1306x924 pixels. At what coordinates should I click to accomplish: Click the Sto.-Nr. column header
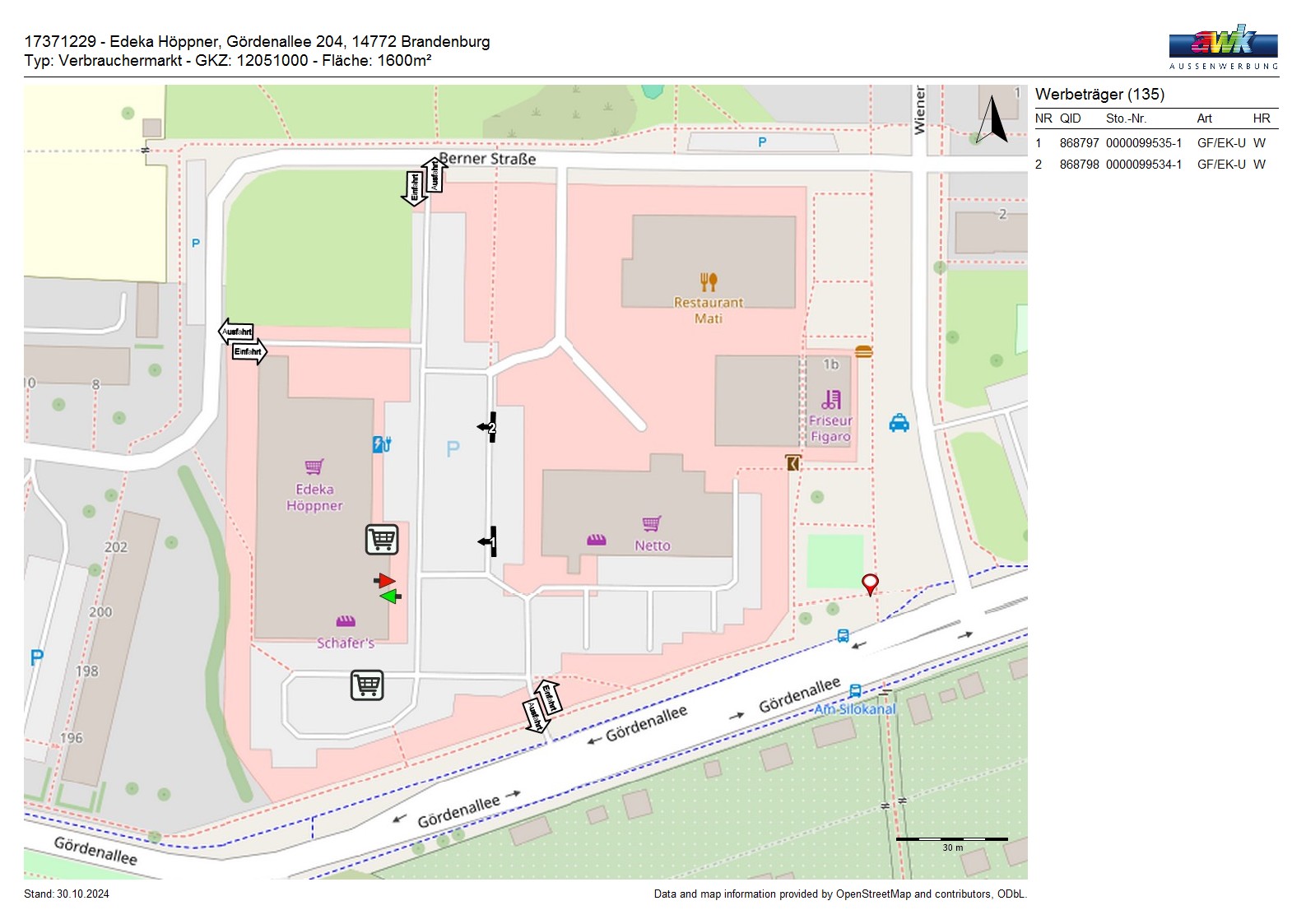tap(1126, 118)
